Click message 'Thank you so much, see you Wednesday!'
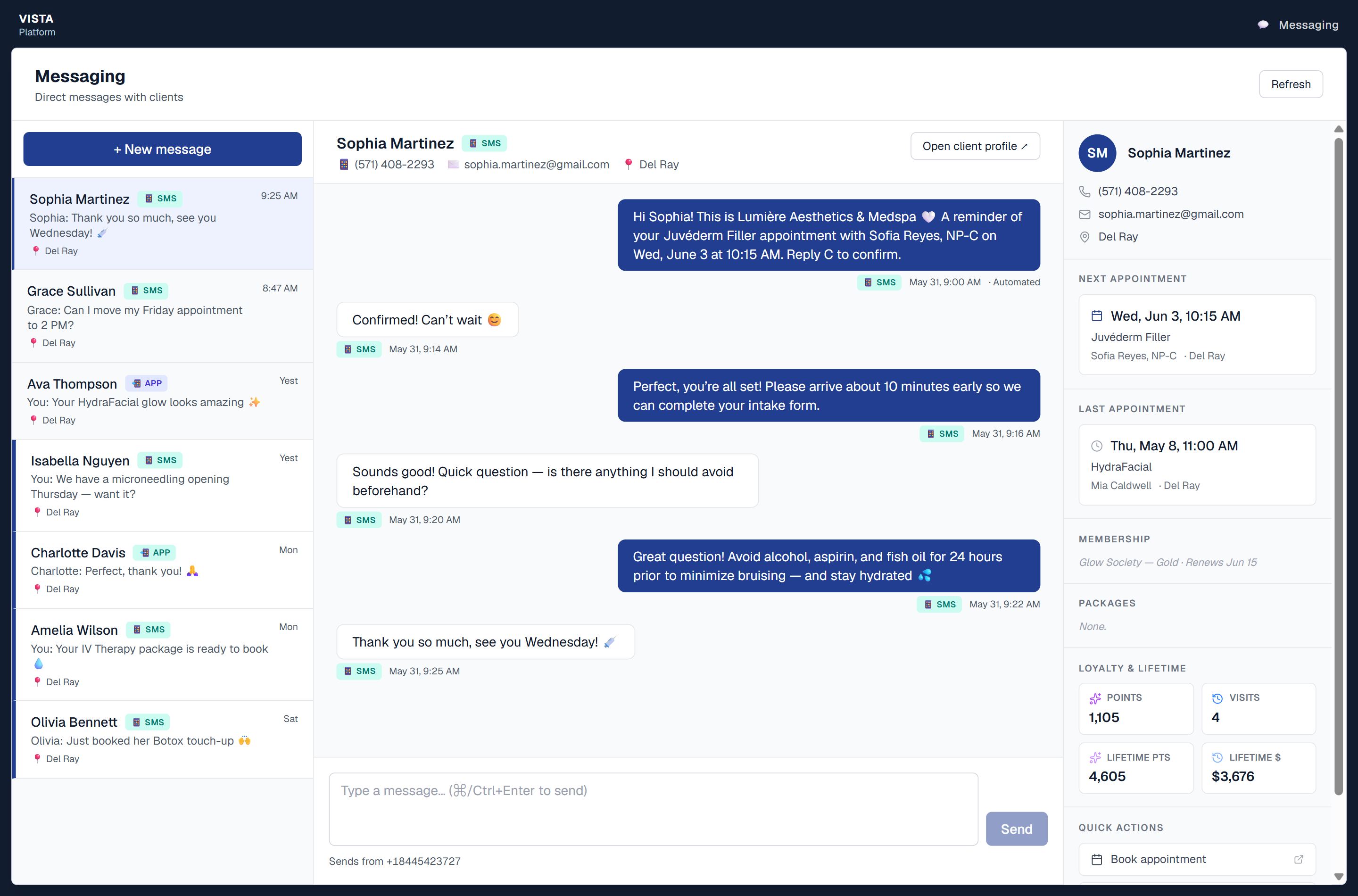Image resolution: width=1358 pixels, height=896 pixels. (x=486, y=642)
